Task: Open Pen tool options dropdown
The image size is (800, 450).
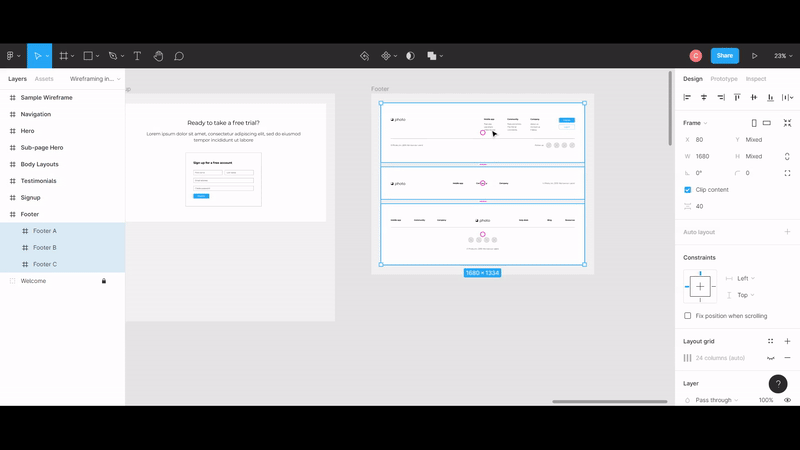Action: click(x=122, y=56)
